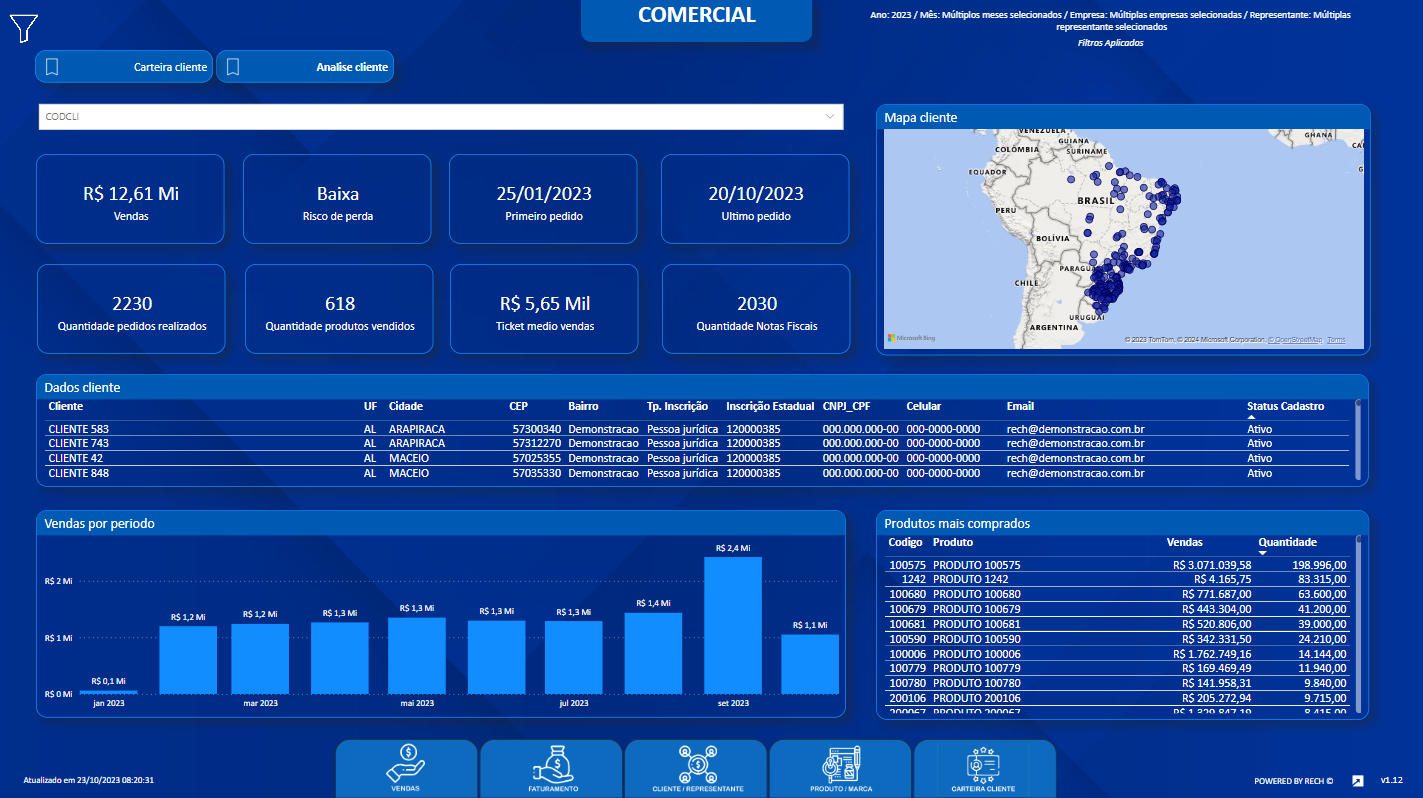Image resolution: width=1423 pixels, height=798 pixels.
Task: Select the PRODUTO 100575 cell
Action: (x=977, y=565)
